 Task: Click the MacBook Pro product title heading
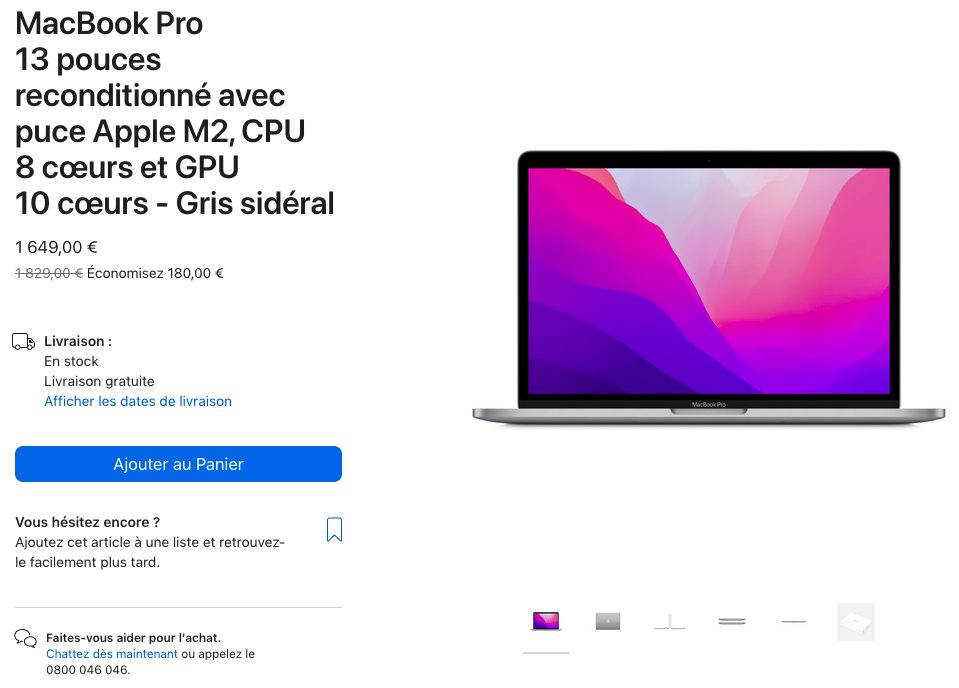pyautogui.click(x=175, y=114)
